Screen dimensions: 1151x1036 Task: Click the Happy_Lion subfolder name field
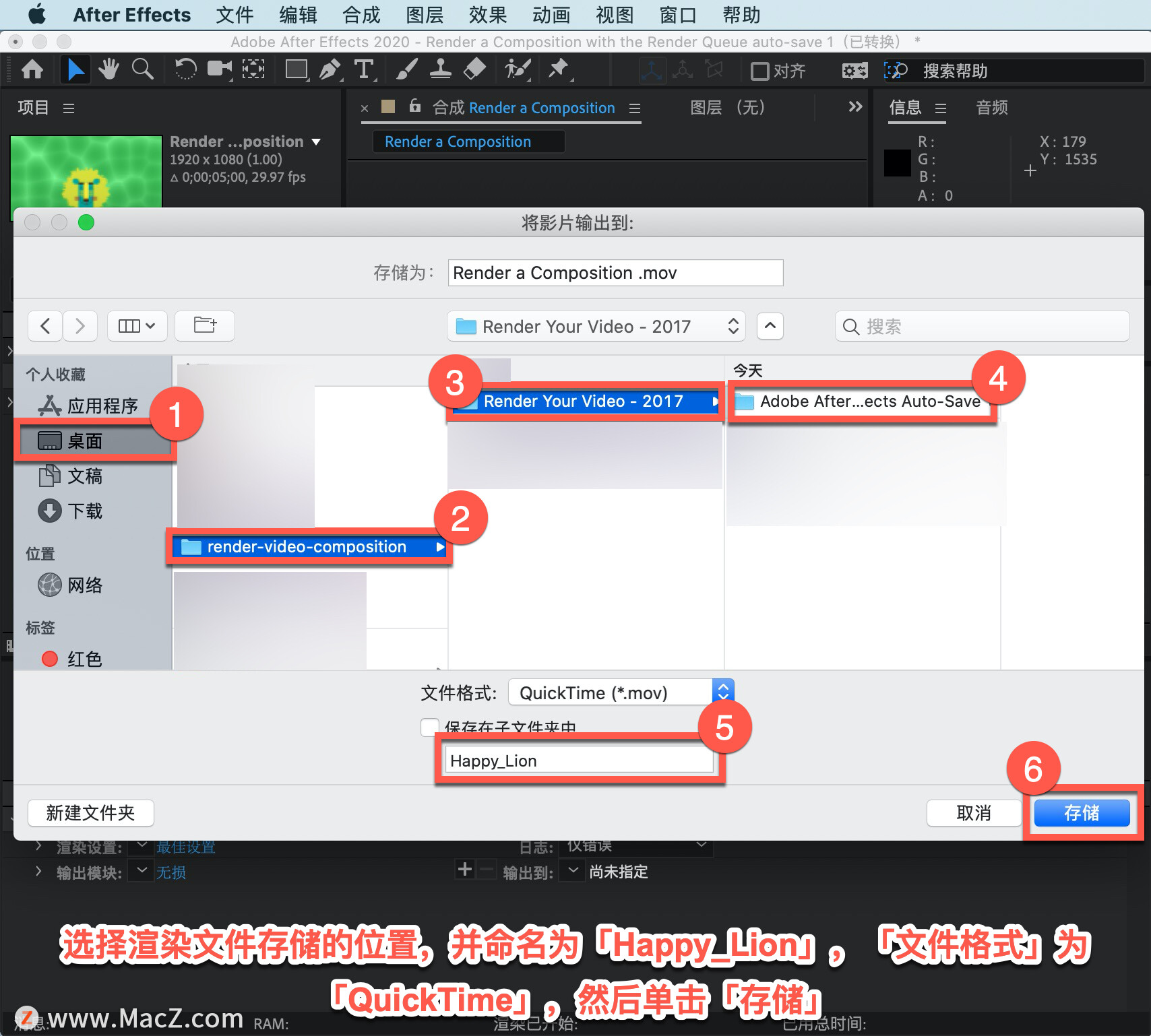pyautogui.click(x=578, y=760)
